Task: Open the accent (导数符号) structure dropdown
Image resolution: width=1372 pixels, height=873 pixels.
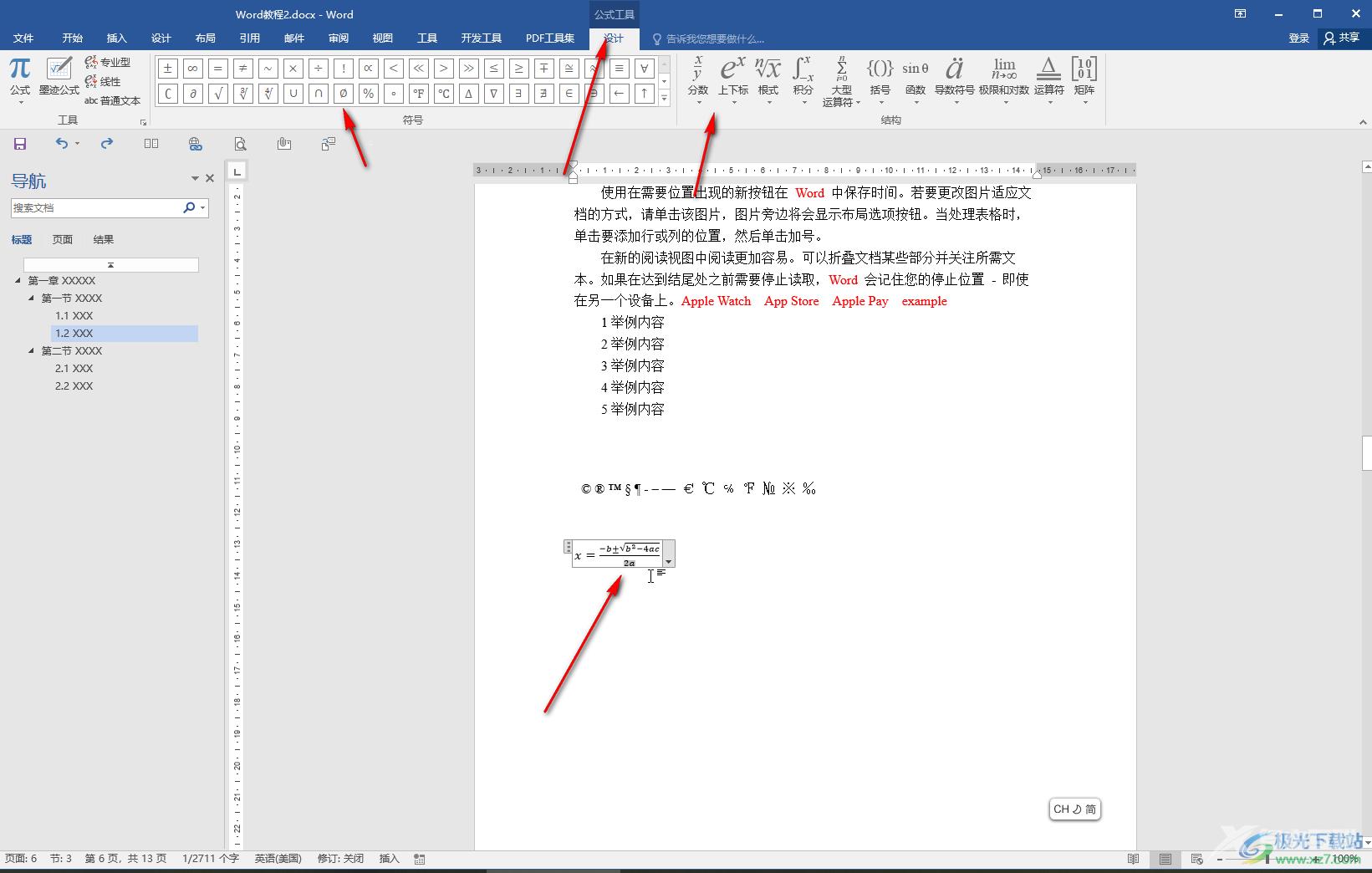Action: pos(954,81)
